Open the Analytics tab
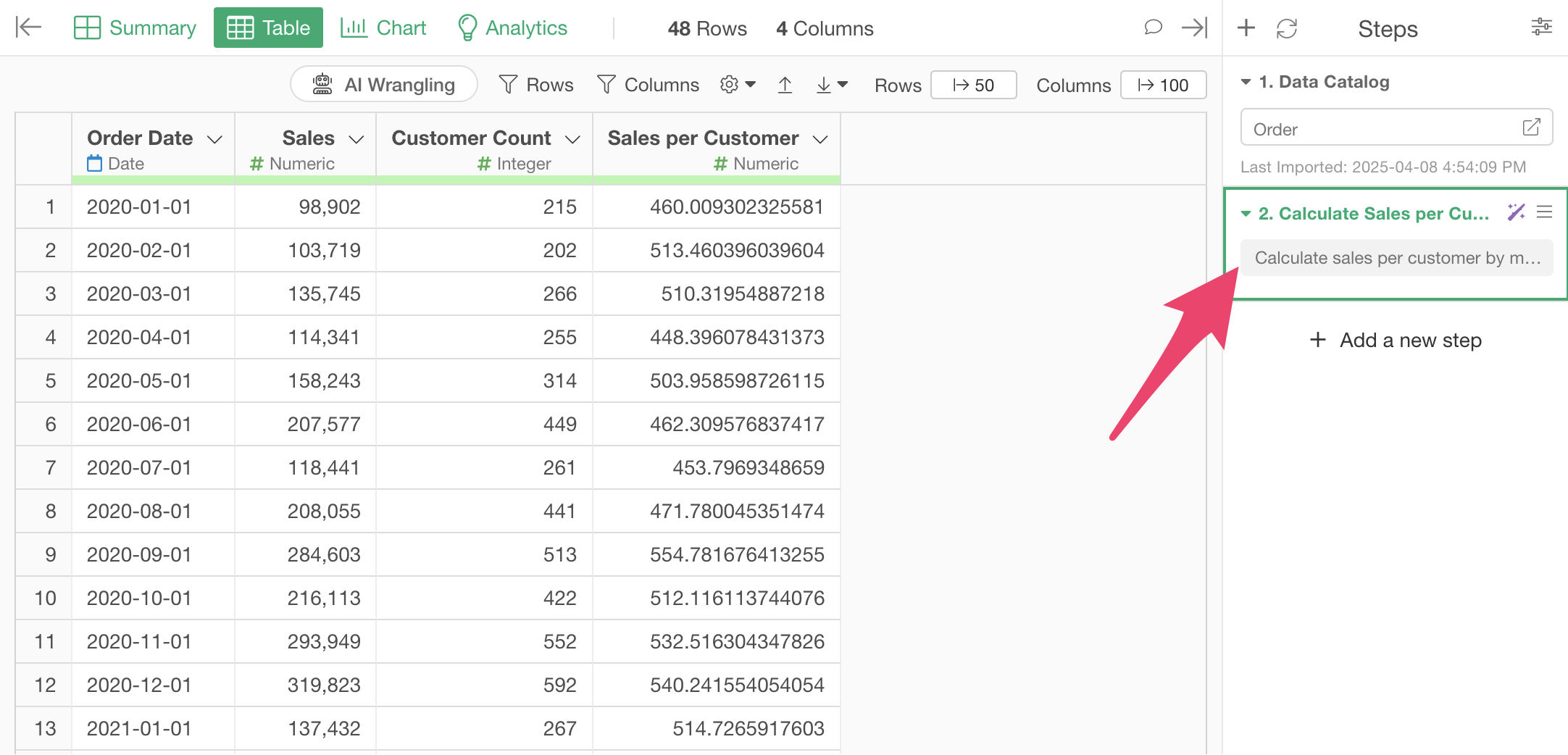This screenshot has height=755, width=1568. [512, 28]
